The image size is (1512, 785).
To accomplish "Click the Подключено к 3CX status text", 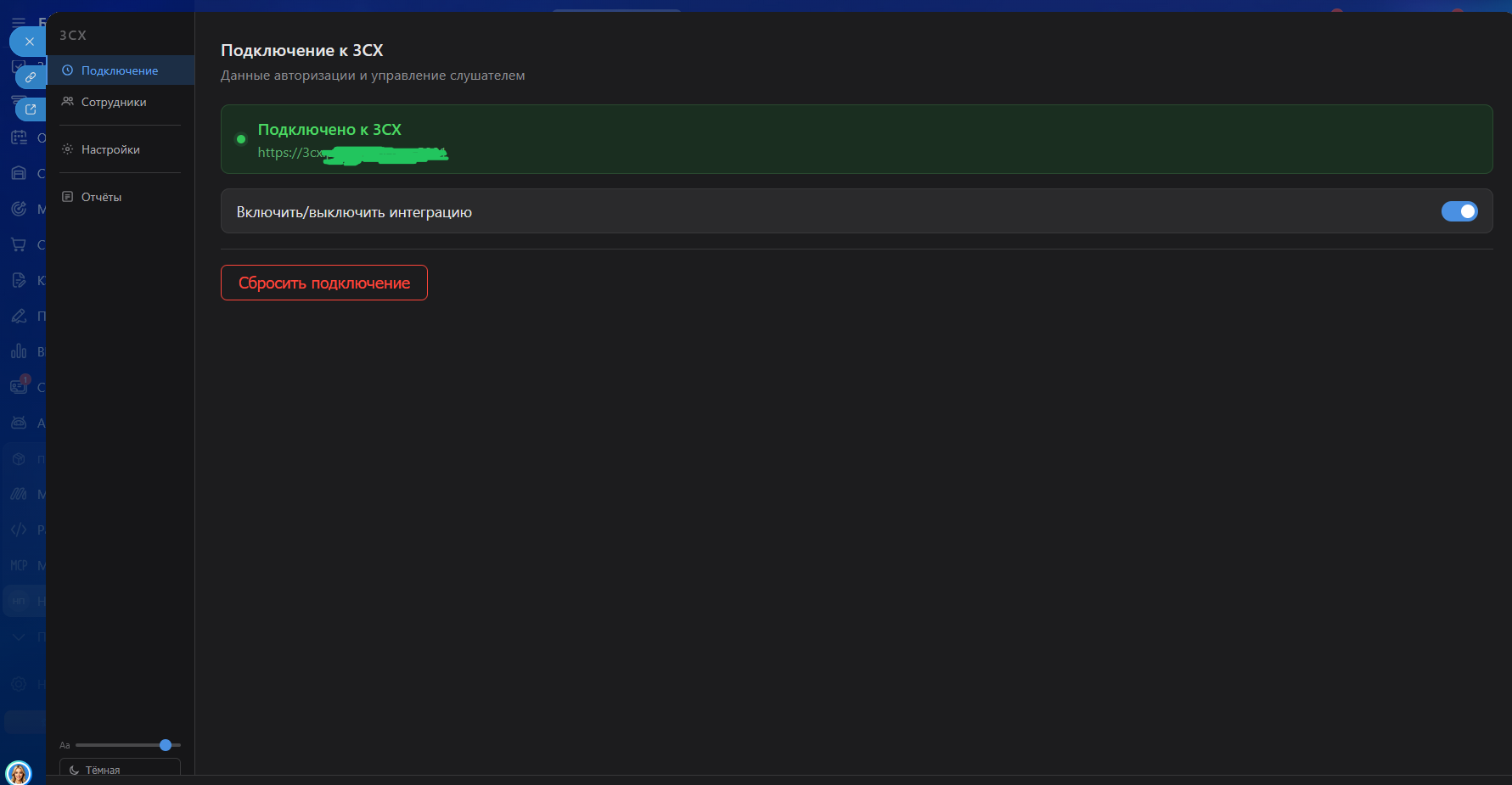I will 329,130.
